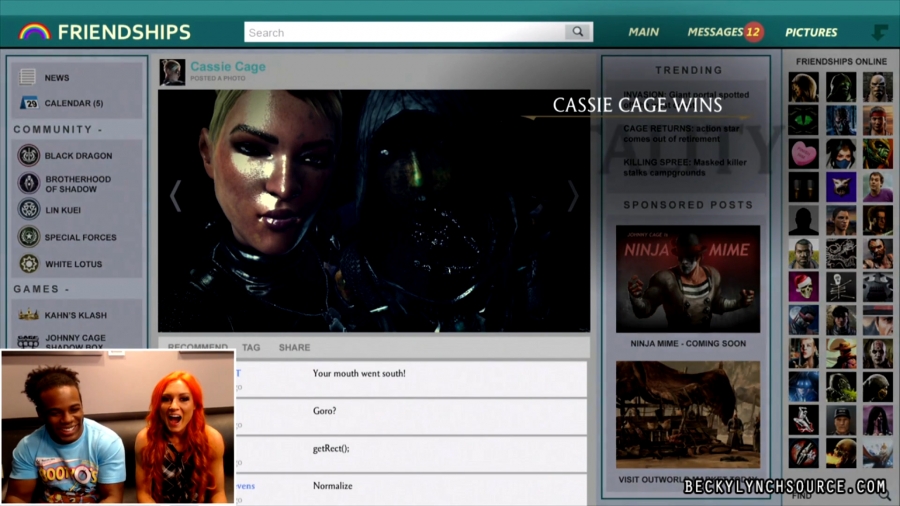Open the White Lotus community emblem
The width and height of the screenshot is (900, 506).
[x=29, y=264]
